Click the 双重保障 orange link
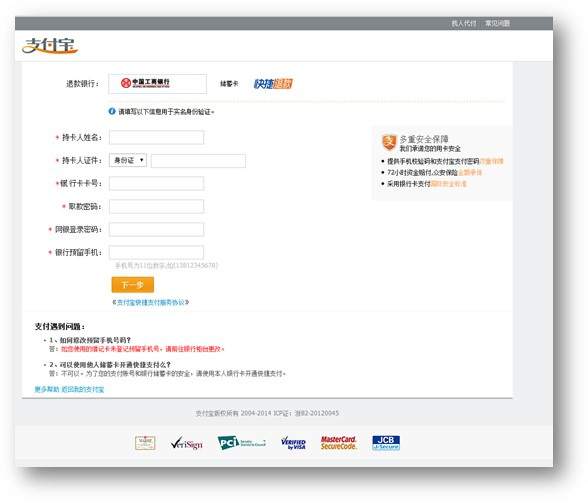The height and width of the screenshot is (503, 588). pyautogui.click(x=491, y=161)
